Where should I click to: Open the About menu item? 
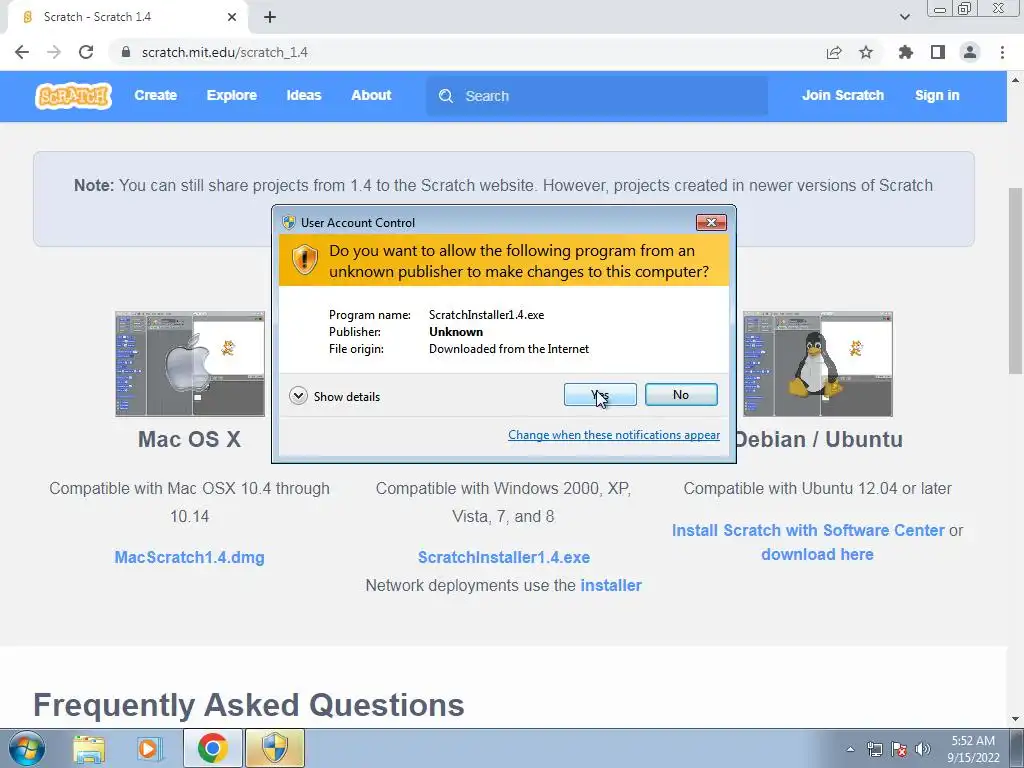tap(372, 95)
